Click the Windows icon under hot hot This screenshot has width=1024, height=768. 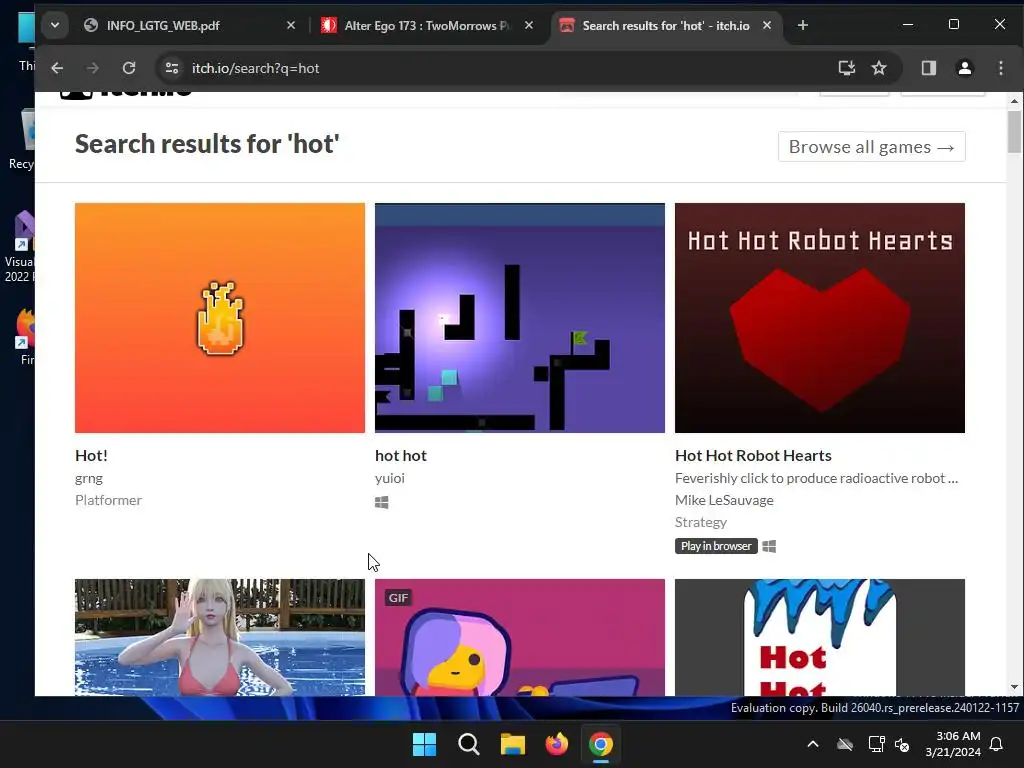[x=382, y=502]
